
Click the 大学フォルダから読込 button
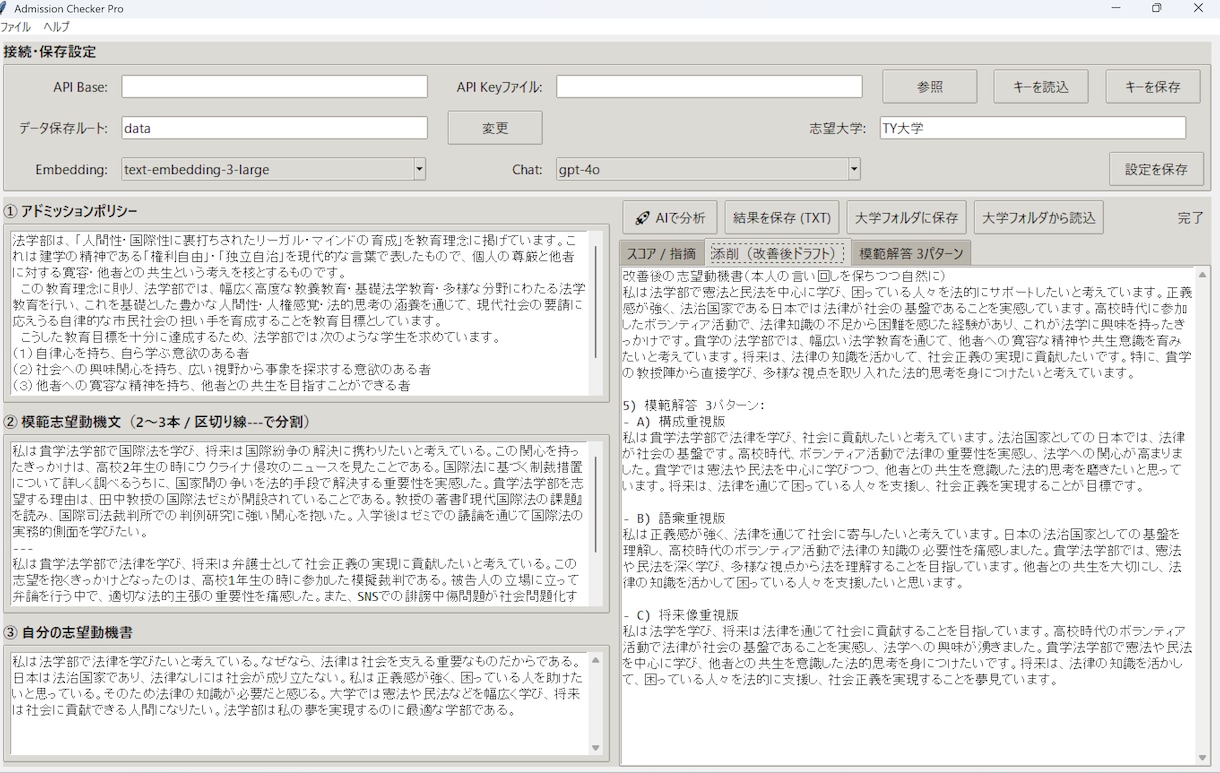[1038, 218]
